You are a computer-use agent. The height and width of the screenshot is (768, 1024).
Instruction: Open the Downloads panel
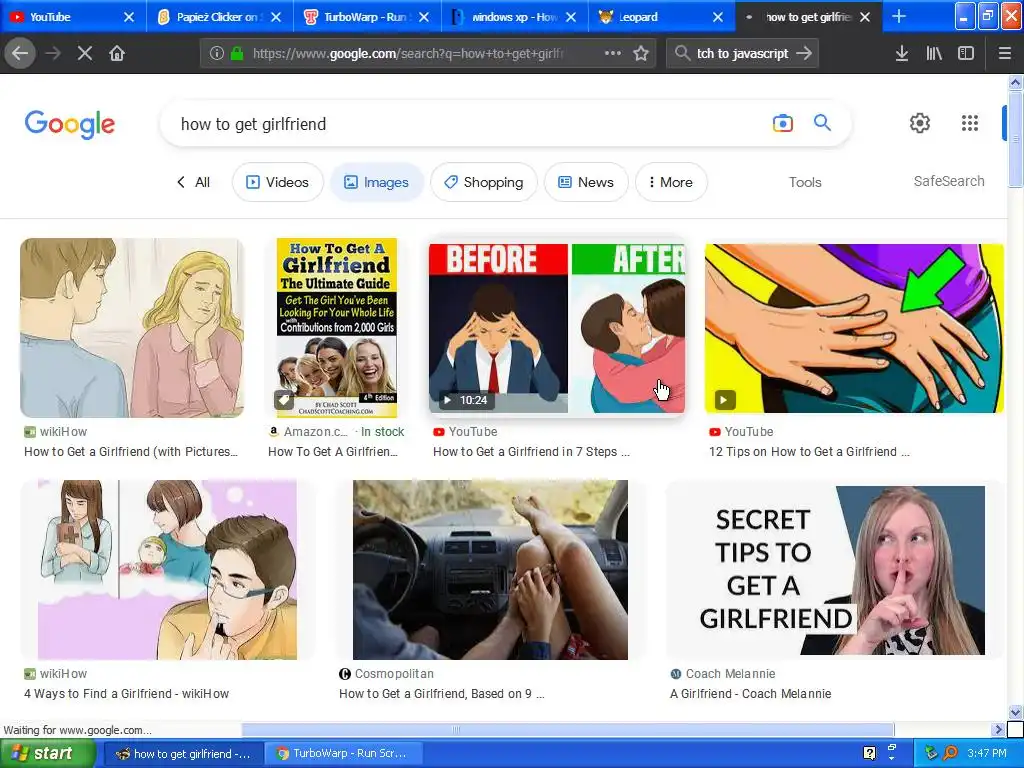click(902, 53)
